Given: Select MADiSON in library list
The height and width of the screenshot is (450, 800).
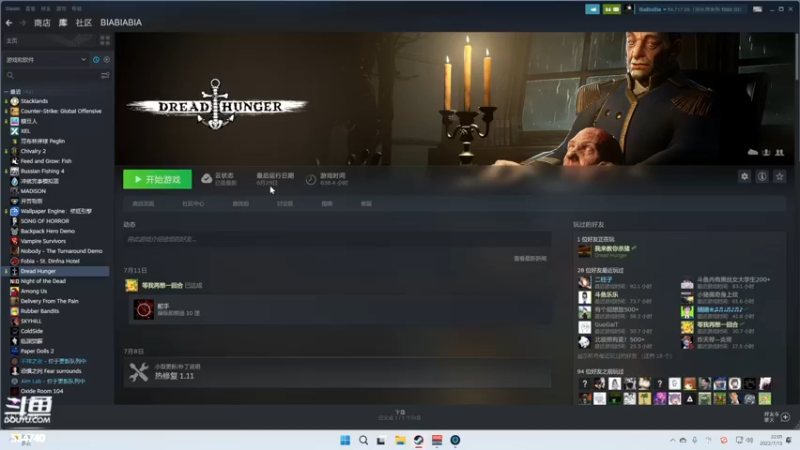Looking at the screenshot, I should tap(33, 191).
